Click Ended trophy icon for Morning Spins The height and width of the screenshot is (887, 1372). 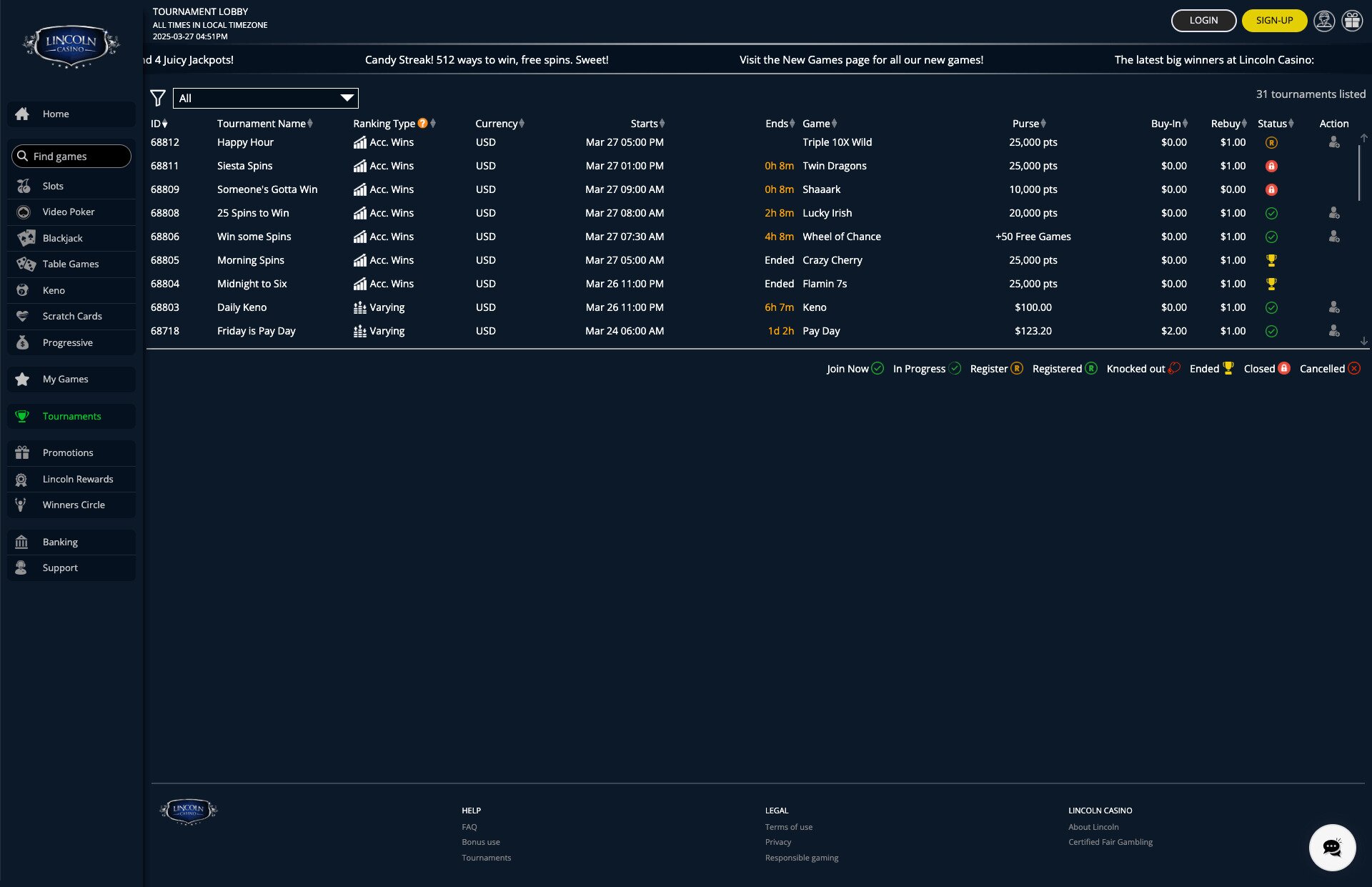(x=1271, y=260)
